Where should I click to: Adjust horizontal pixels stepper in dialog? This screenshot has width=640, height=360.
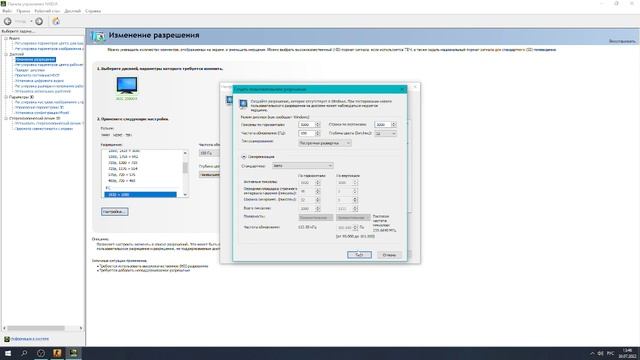coord(318,124)
